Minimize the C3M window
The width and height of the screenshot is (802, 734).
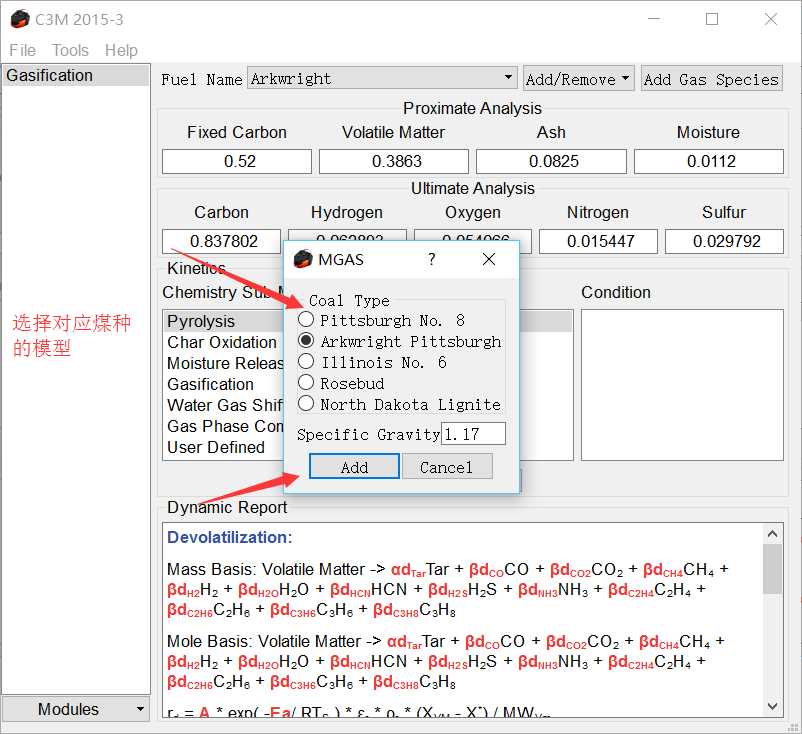[654, 19]
